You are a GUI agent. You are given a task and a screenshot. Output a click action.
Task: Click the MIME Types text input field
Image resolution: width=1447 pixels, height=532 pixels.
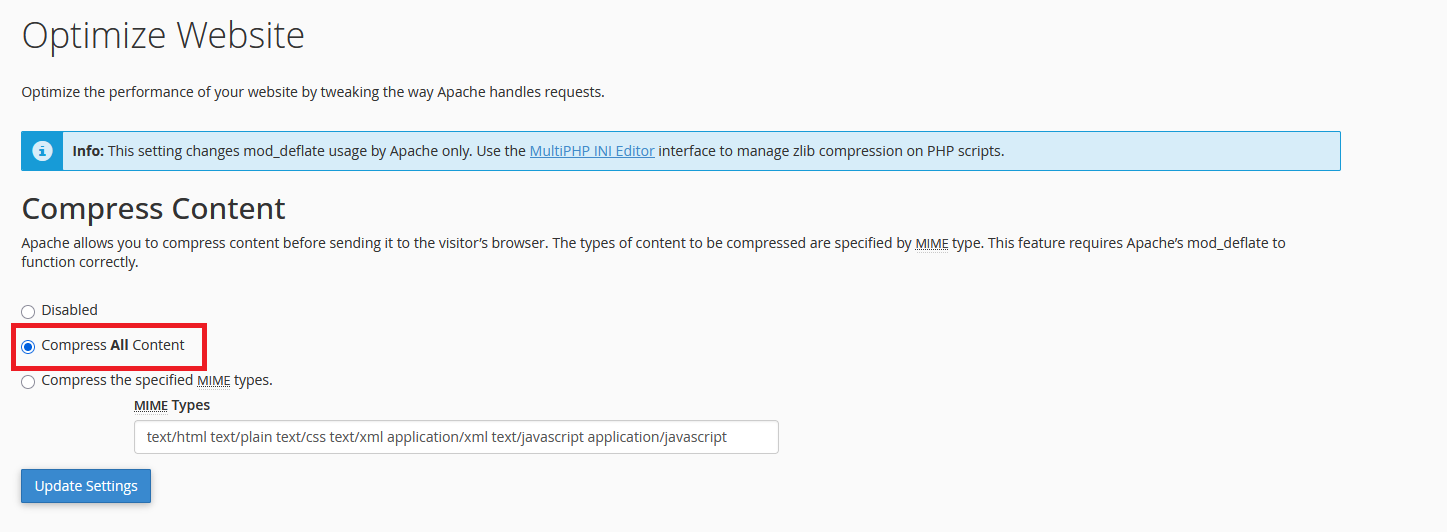pos(456,437)
